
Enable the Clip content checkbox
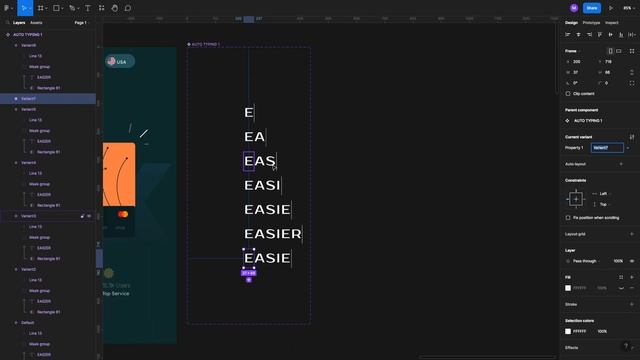(x=568, y=94)
